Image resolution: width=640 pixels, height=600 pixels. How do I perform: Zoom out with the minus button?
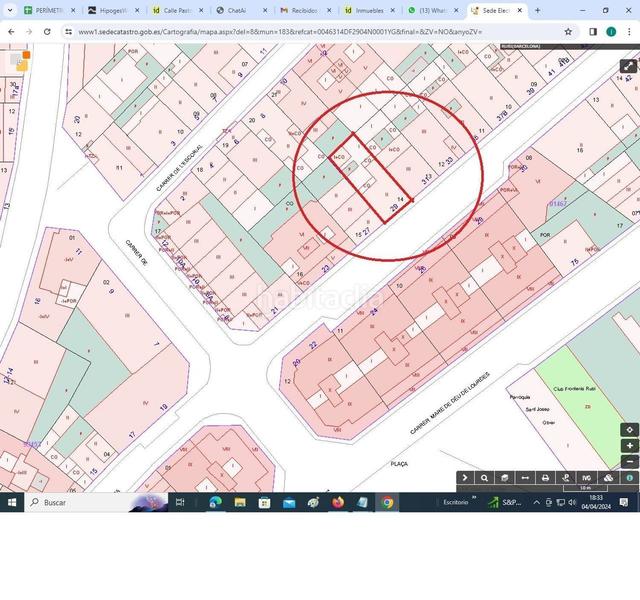629,461
